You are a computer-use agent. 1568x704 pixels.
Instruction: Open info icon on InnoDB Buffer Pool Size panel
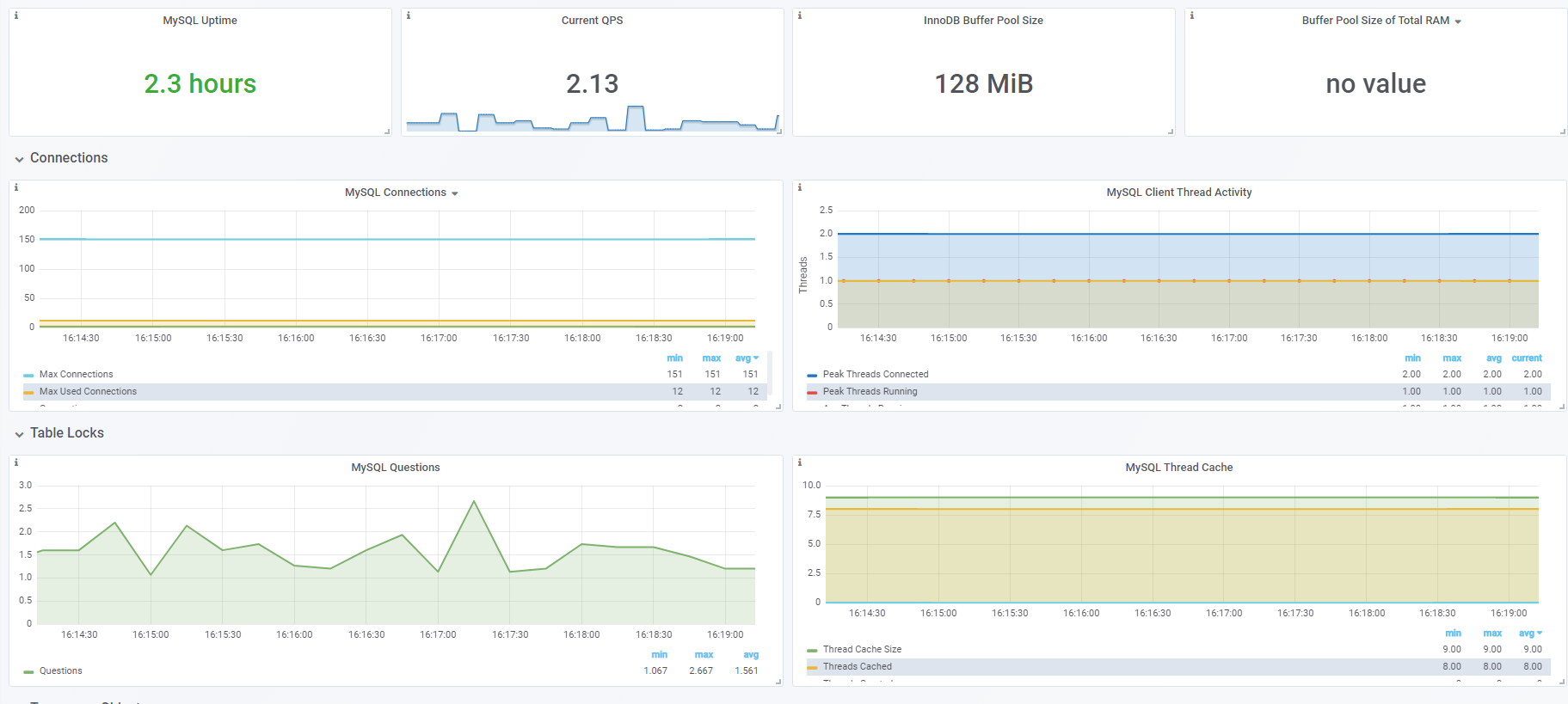800,15
